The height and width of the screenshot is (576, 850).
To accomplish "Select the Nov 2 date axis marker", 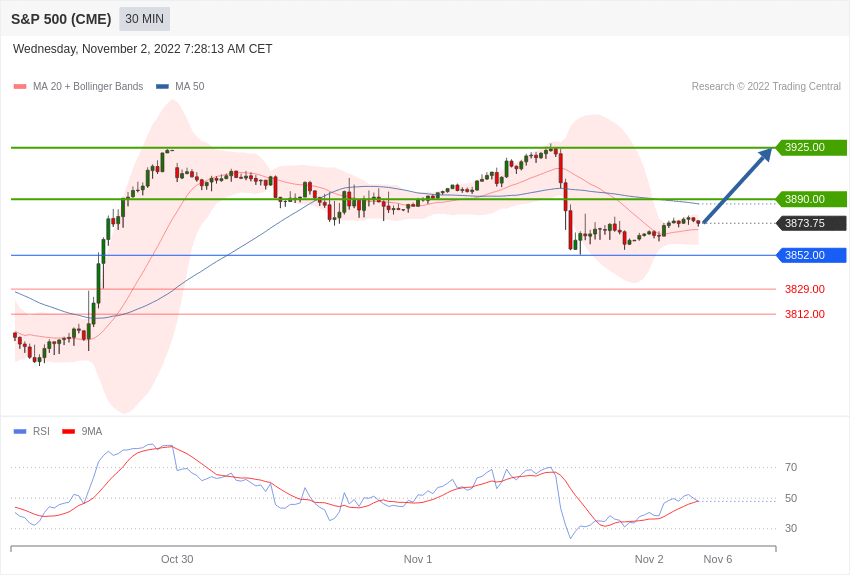I will click(649, 559).
